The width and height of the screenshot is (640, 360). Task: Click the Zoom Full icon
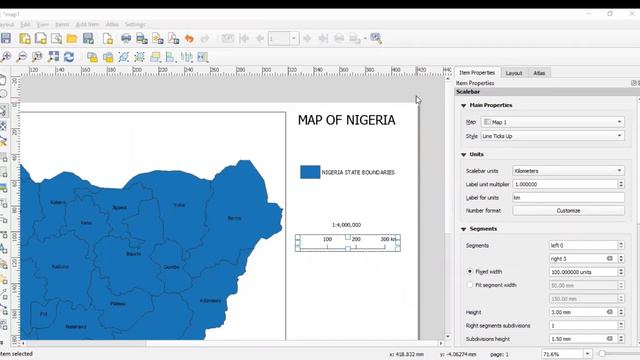point(53,57)
